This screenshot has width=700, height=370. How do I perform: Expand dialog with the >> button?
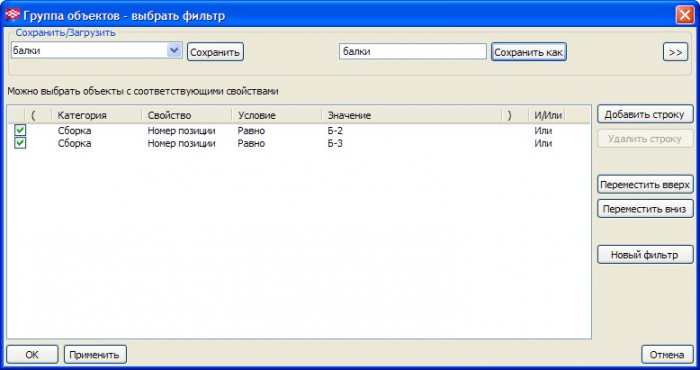point(675,52)
